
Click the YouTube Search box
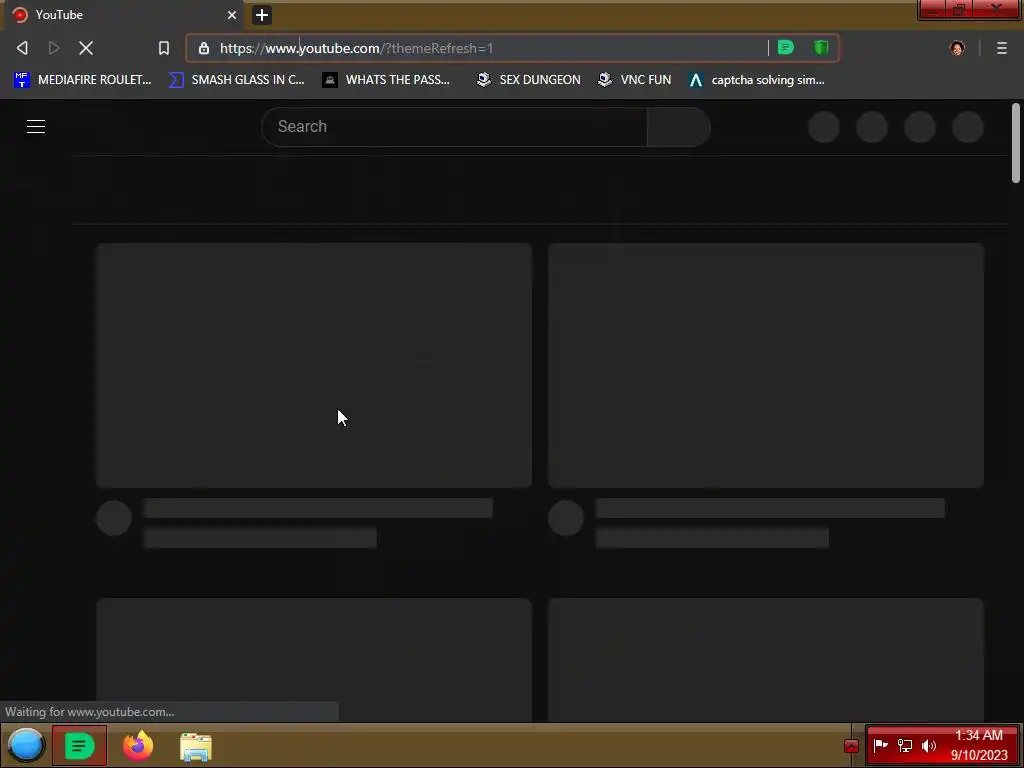[x=455, y=127]
